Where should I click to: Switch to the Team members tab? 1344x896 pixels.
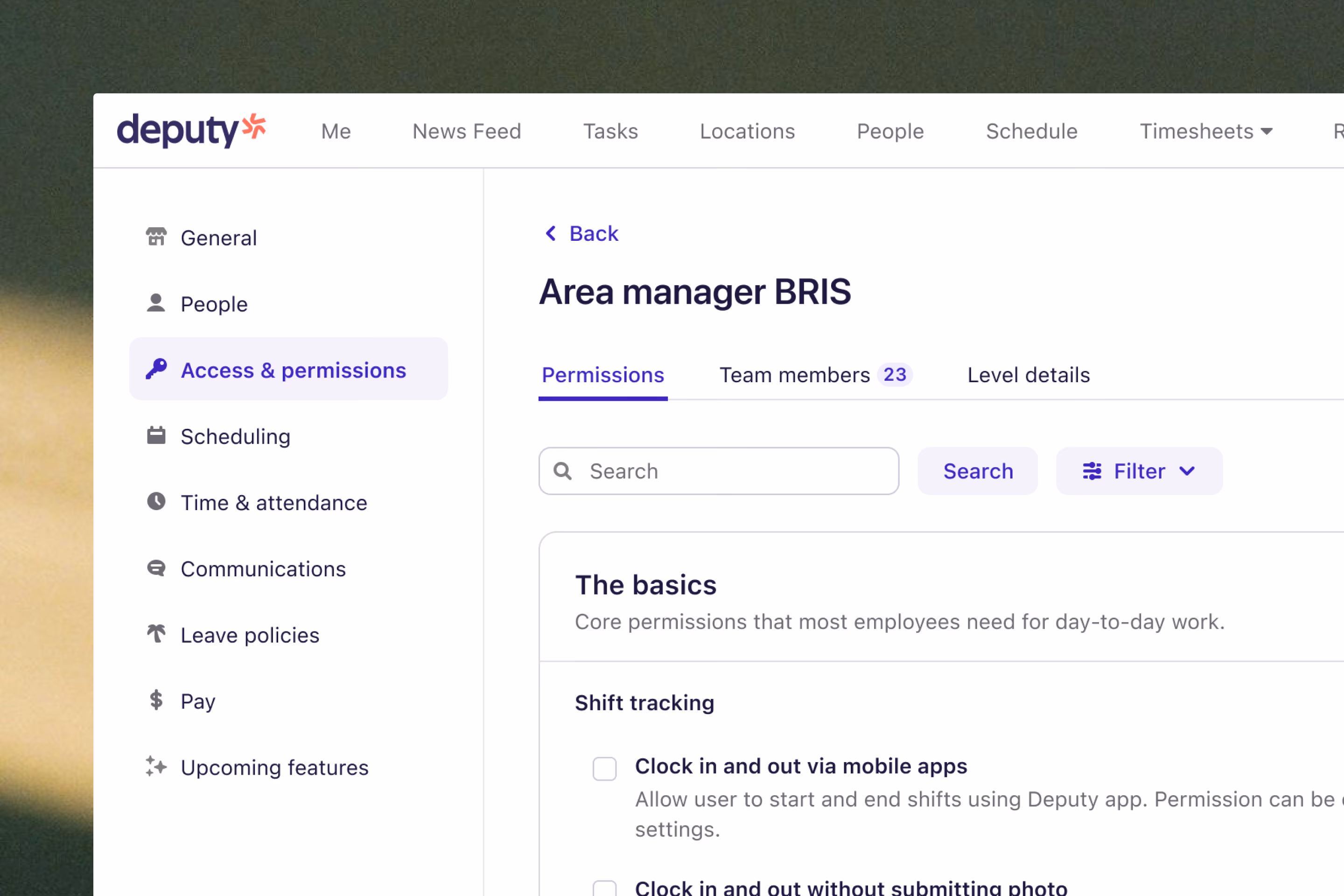coord(814,375)
